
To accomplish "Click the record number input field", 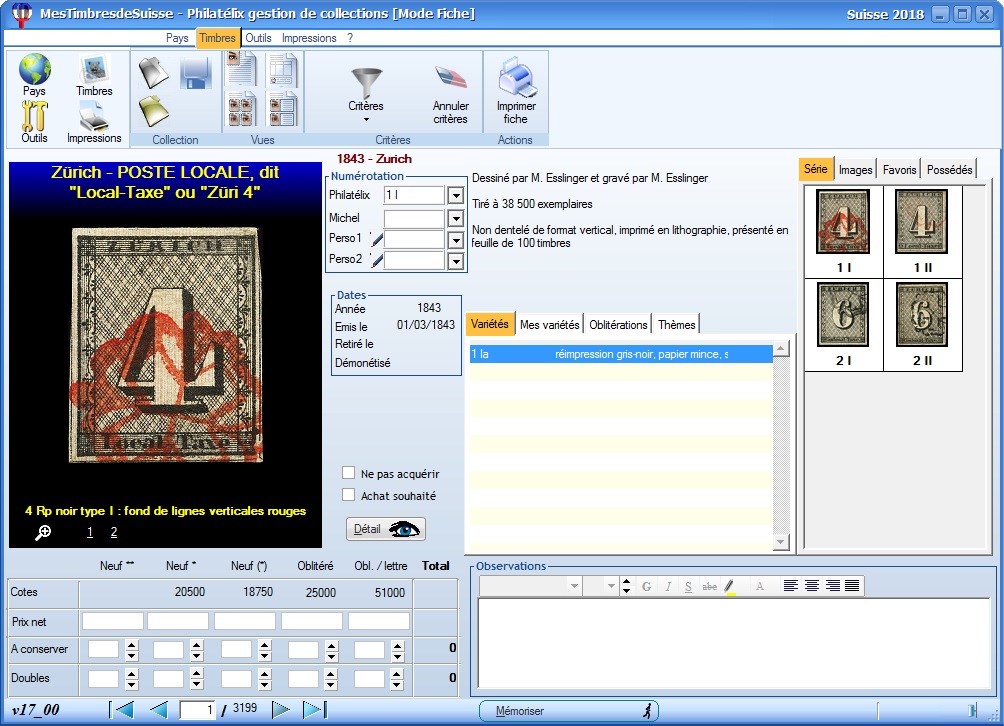I will point(197,710).
